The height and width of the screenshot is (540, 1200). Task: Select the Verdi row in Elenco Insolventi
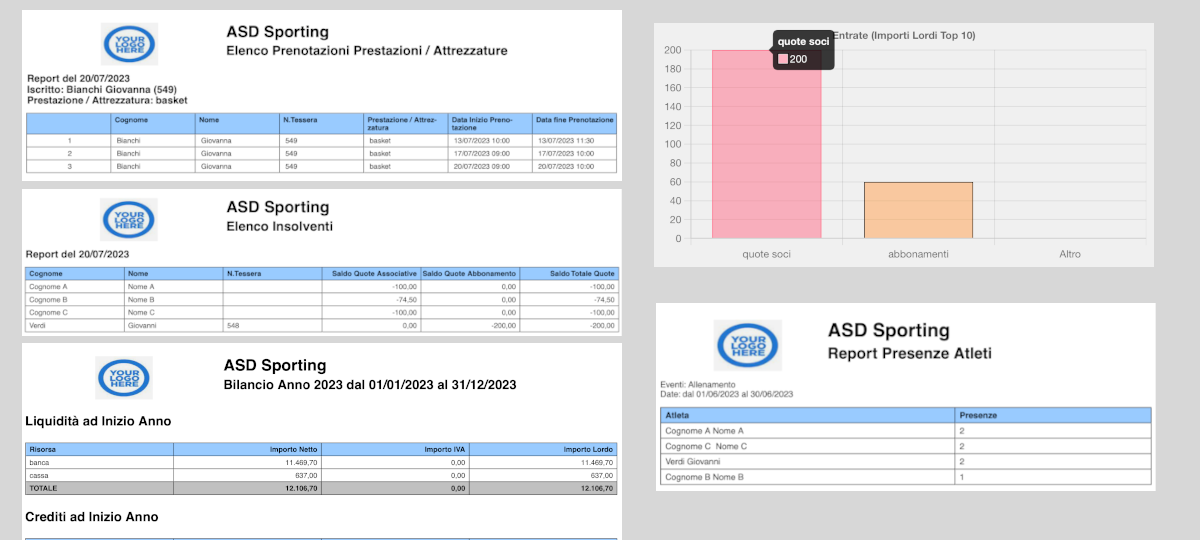pos(320,325)
